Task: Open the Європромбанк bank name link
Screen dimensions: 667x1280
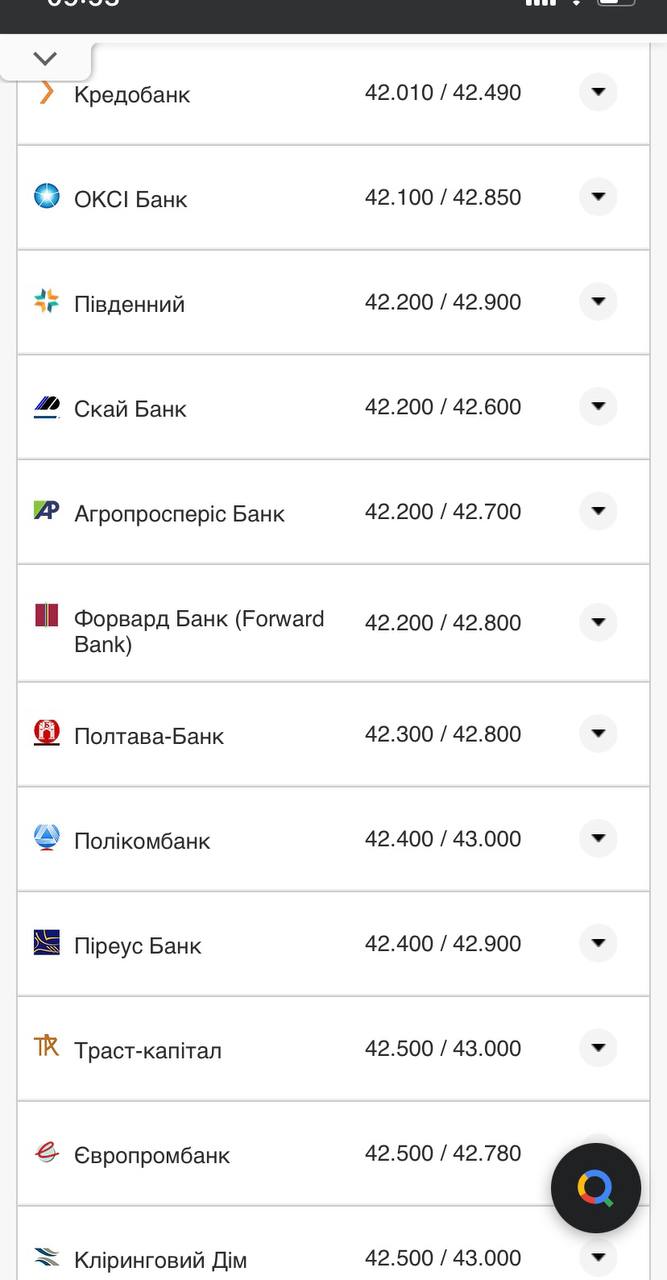Action: pos(152,1155)
